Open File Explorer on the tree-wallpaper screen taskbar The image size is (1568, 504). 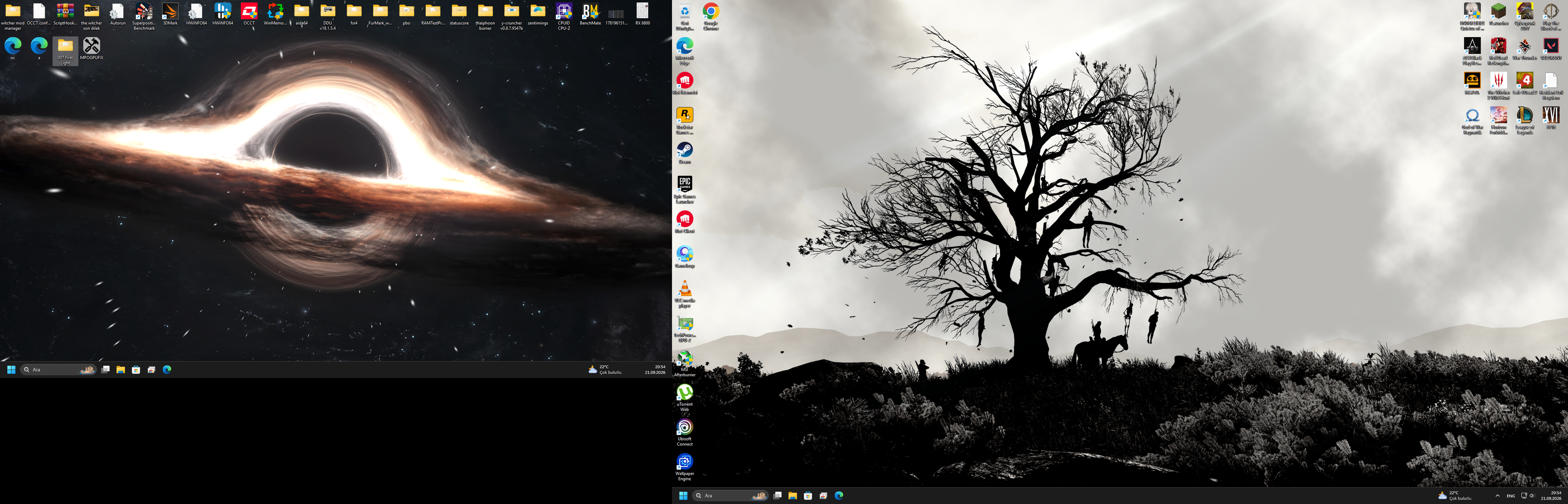(x=793, y=495)
